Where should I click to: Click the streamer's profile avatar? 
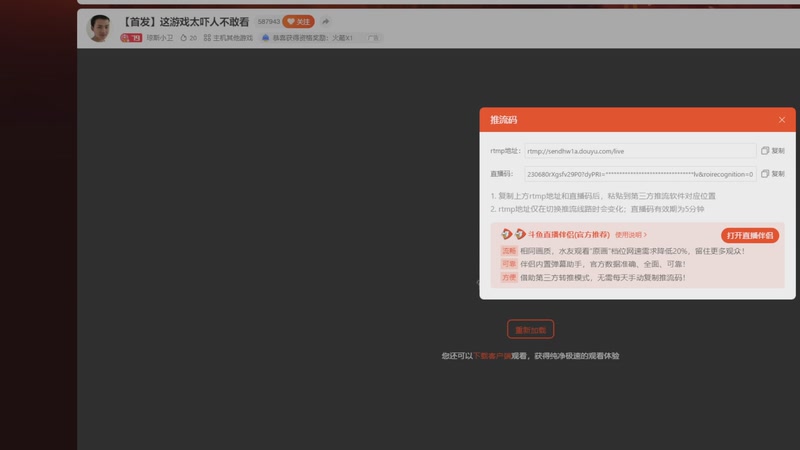pos(99,28)
